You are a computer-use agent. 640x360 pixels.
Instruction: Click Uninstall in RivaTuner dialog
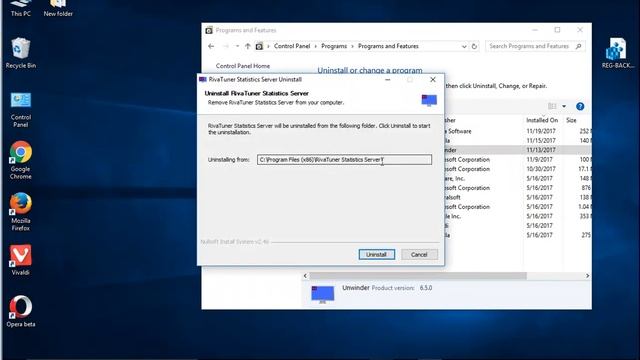(377, 254)
